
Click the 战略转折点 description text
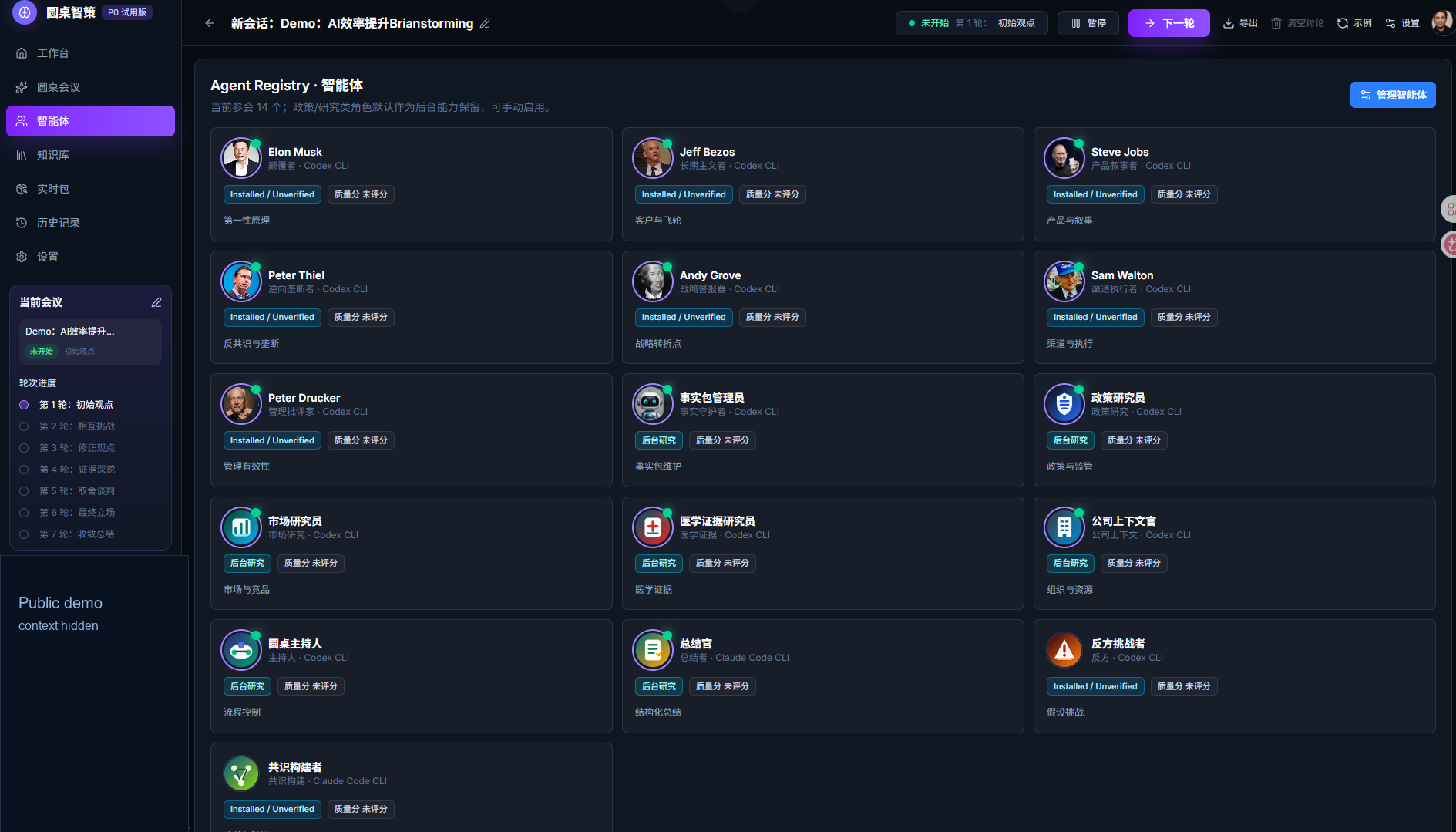[657, 343]
